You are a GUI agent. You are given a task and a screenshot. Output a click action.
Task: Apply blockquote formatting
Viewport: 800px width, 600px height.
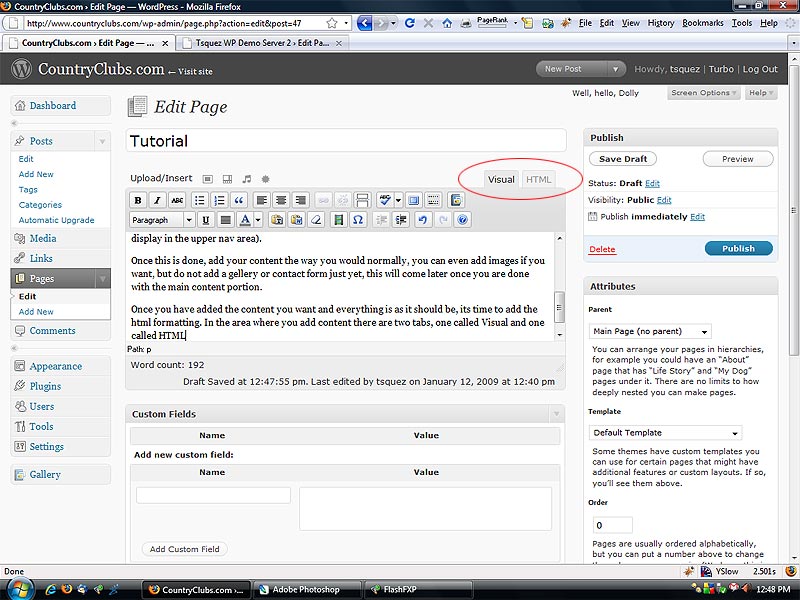(239, 201)
